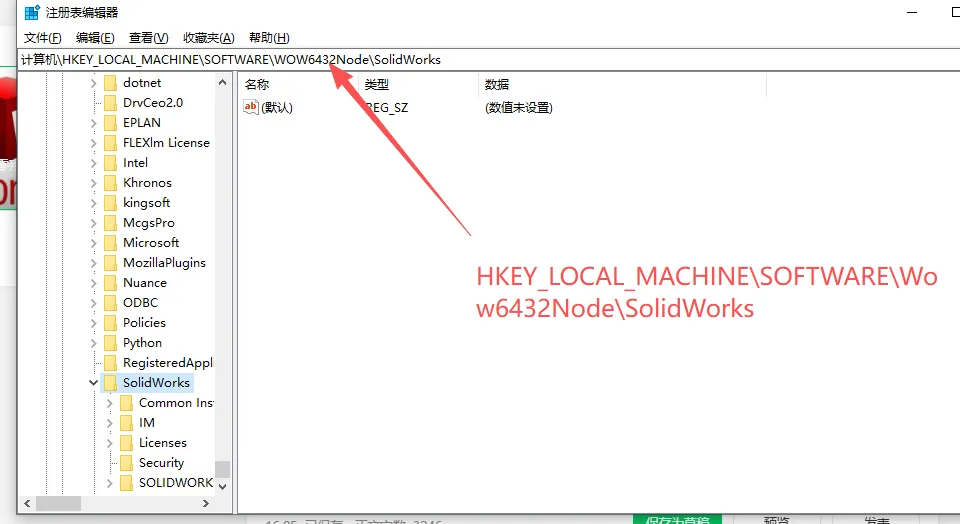960x524 pixels.
Task: Click the registry path address bar
Action: pos(489,59)
